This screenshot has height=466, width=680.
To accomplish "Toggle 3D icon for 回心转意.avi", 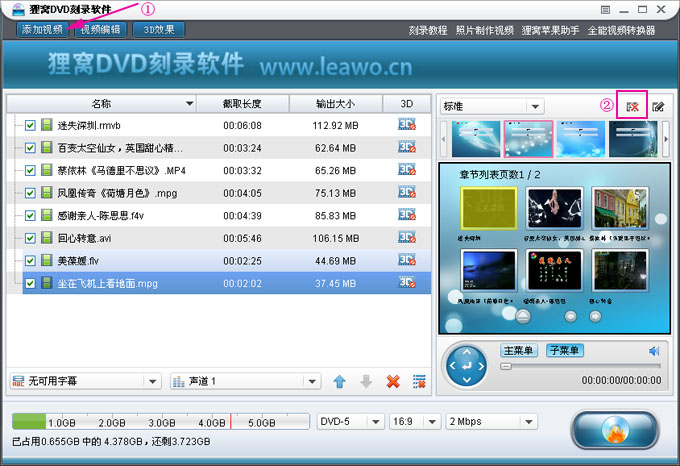I will click(407, 238).
